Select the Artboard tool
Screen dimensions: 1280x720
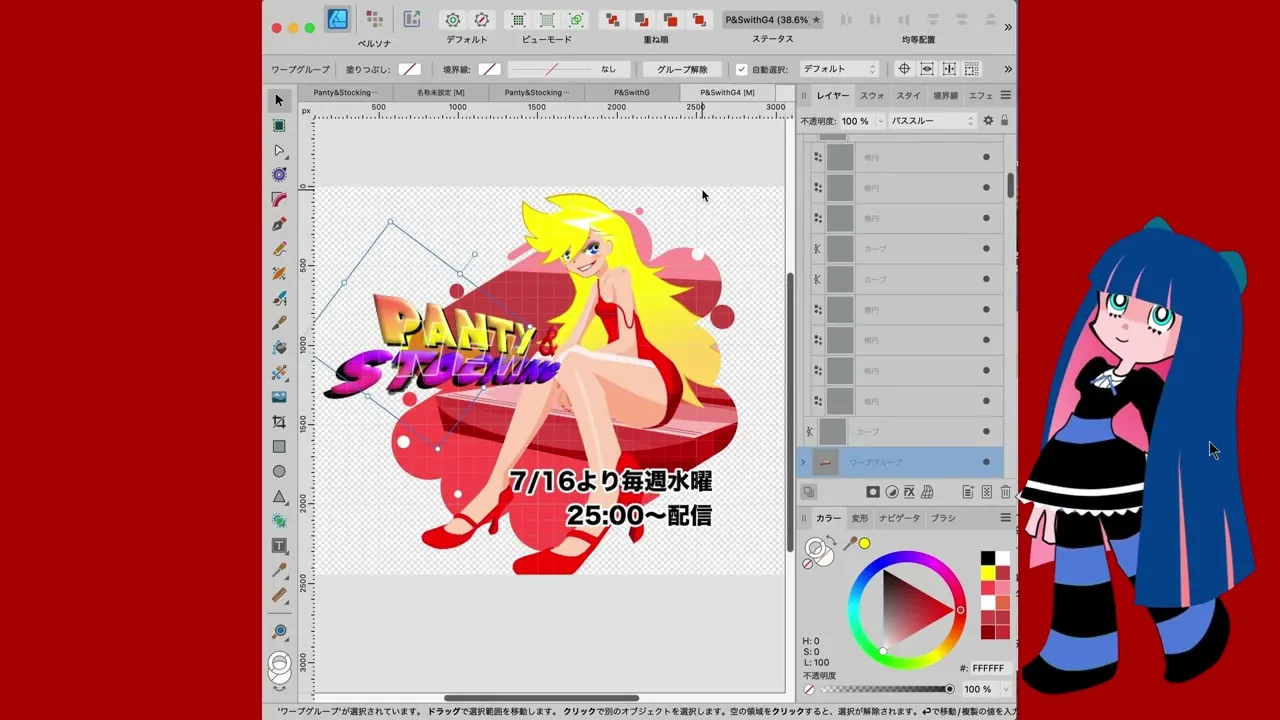[x=279, y=125]
